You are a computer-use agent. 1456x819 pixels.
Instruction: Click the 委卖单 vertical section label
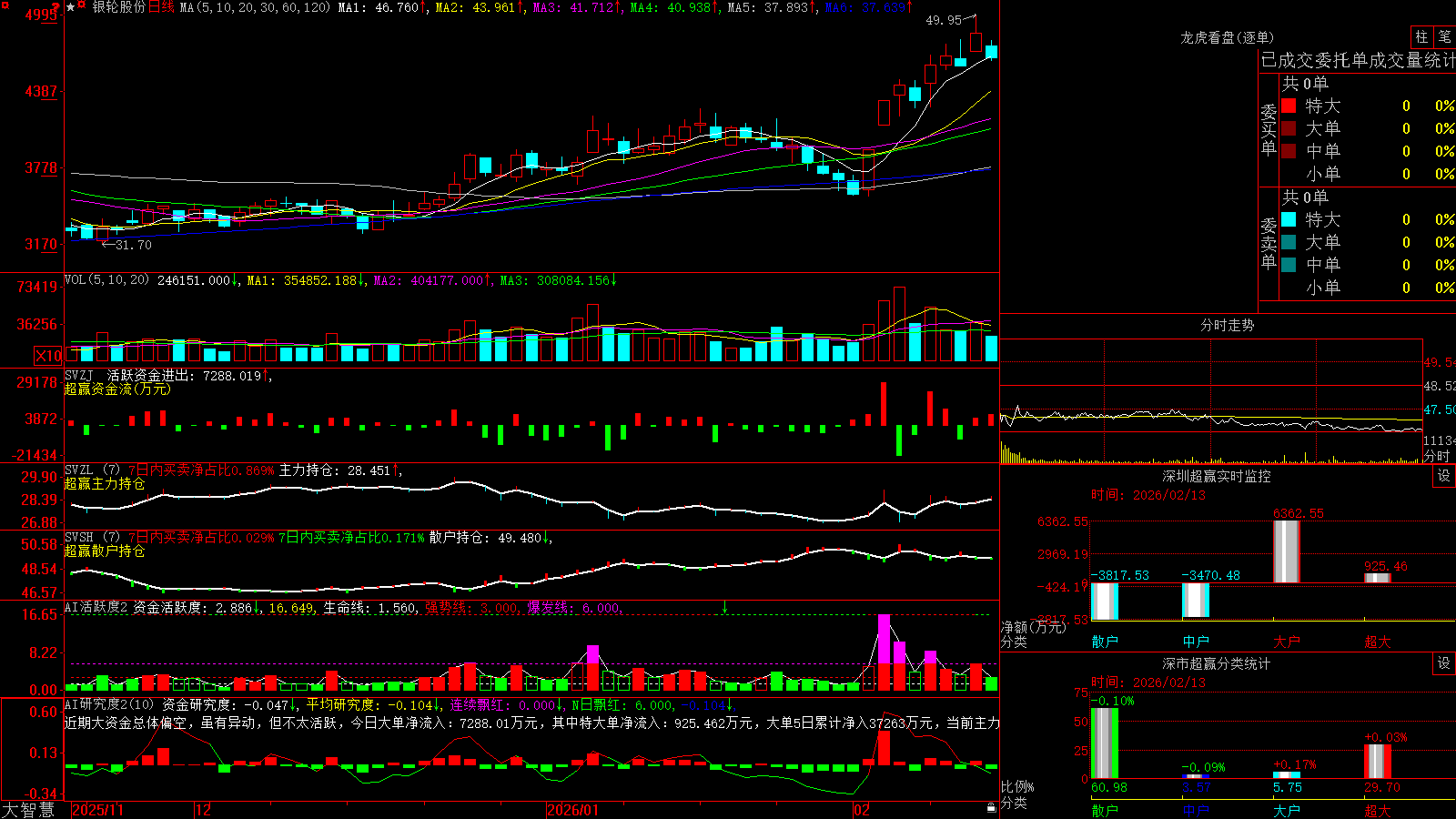(1269, 242)
